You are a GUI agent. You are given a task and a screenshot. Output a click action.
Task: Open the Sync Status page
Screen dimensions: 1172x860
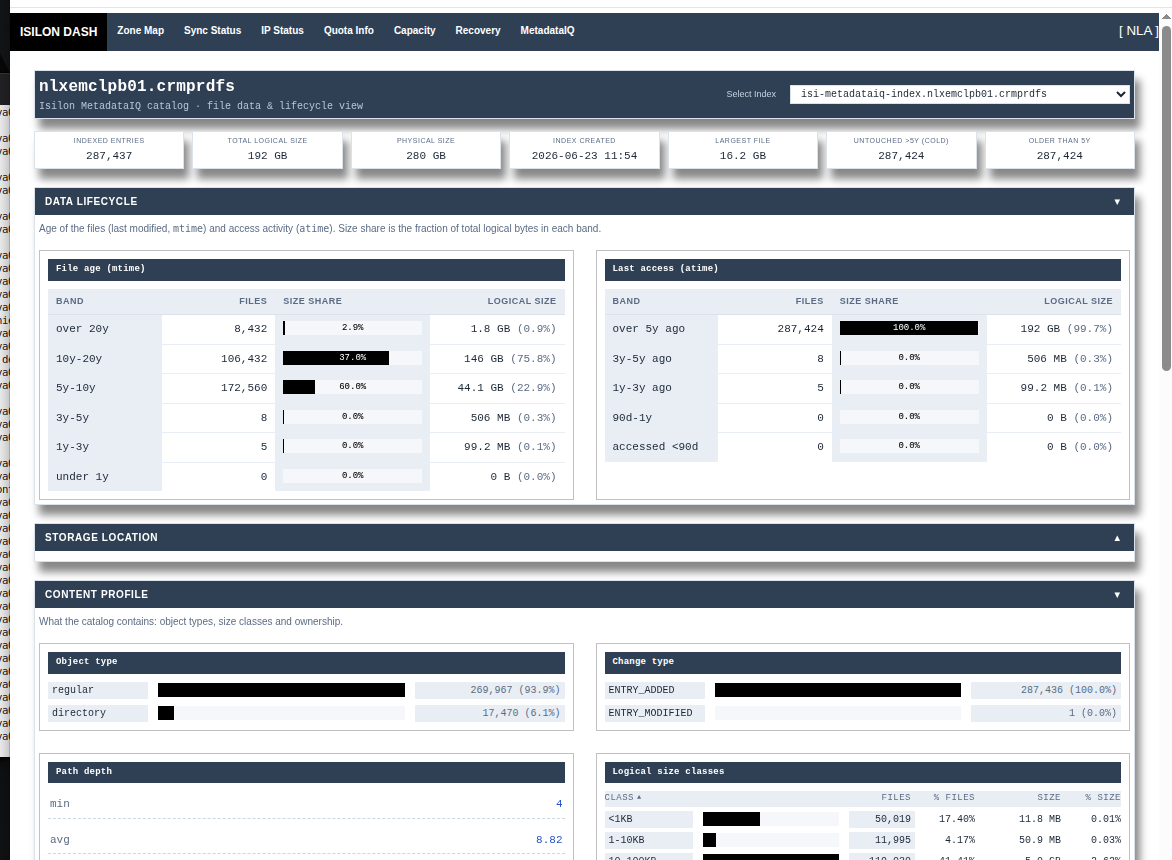[212, 31]
